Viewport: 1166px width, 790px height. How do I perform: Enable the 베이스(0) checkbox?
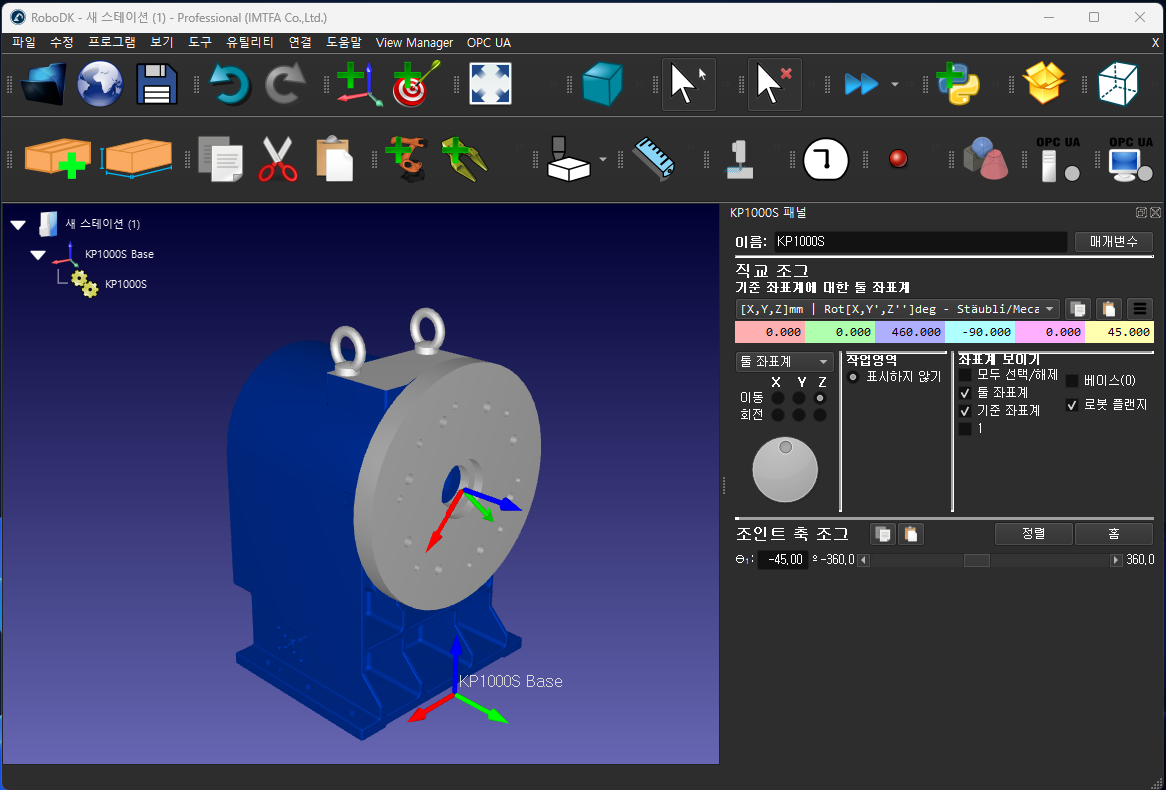point(1072,381)
